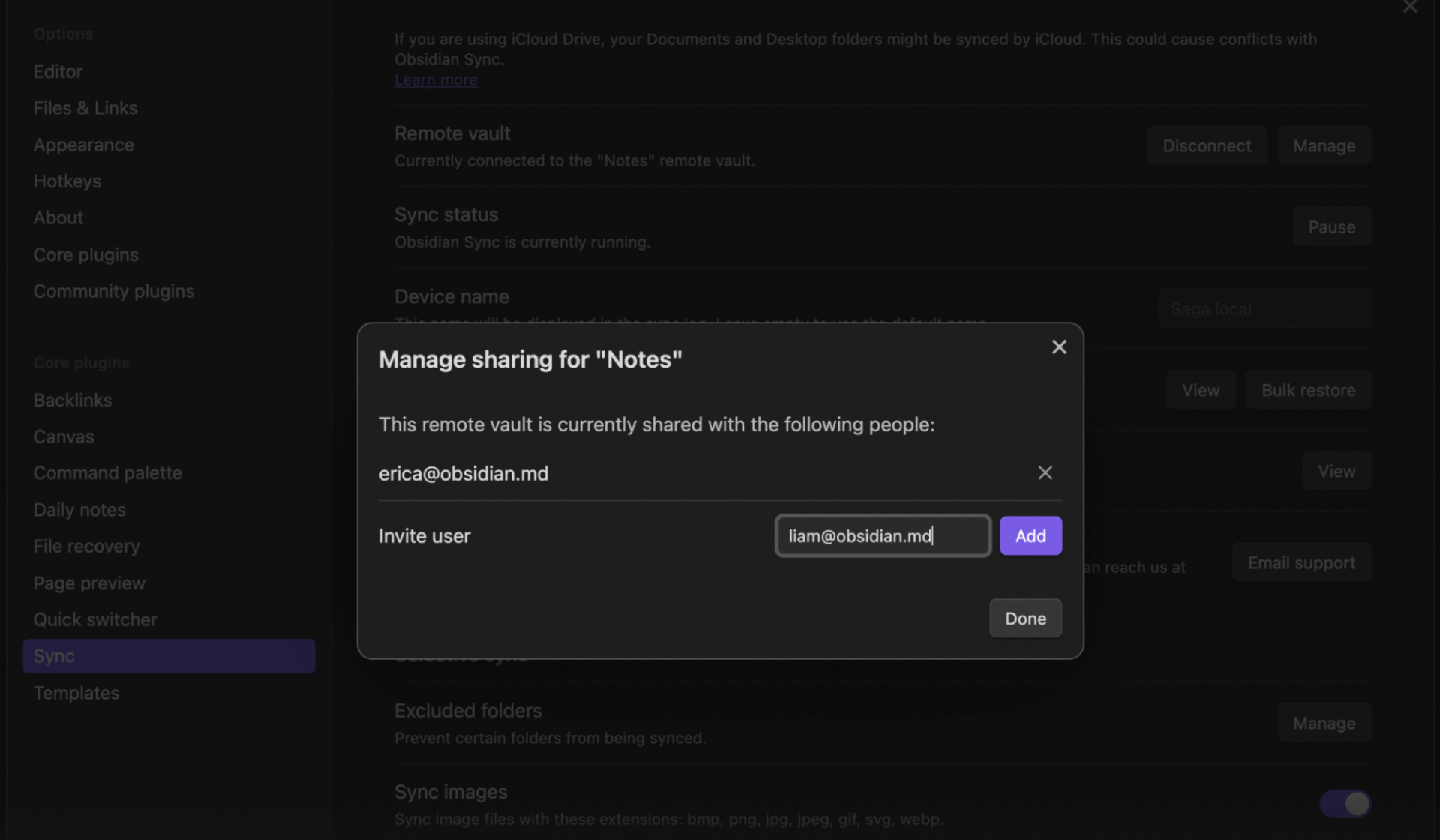Click Add to invite the user
Viewport: 1440px width, 840px height.
1030,535
